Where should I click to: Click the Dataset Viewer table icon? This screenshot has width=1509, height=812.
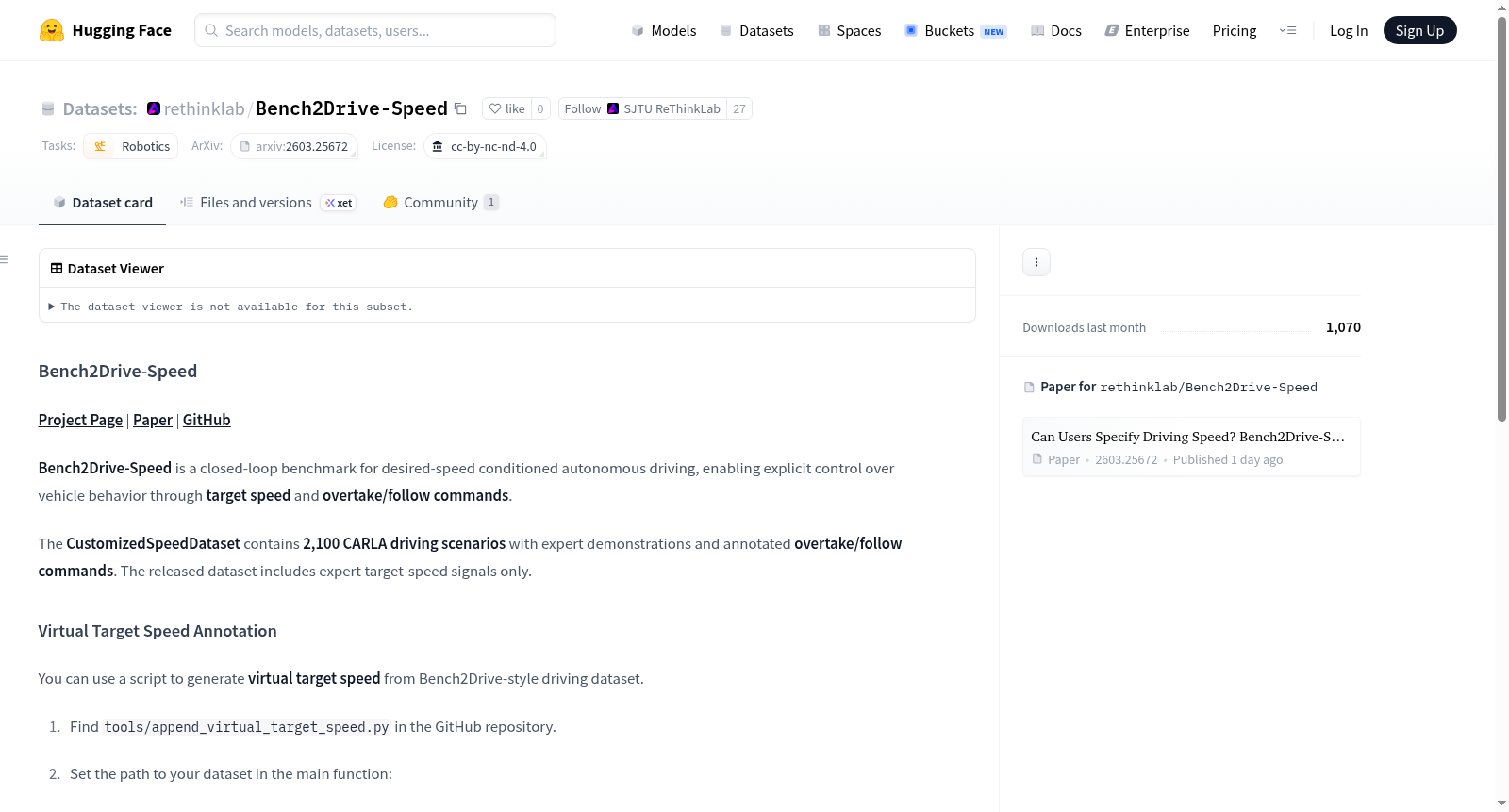(57, 268)
